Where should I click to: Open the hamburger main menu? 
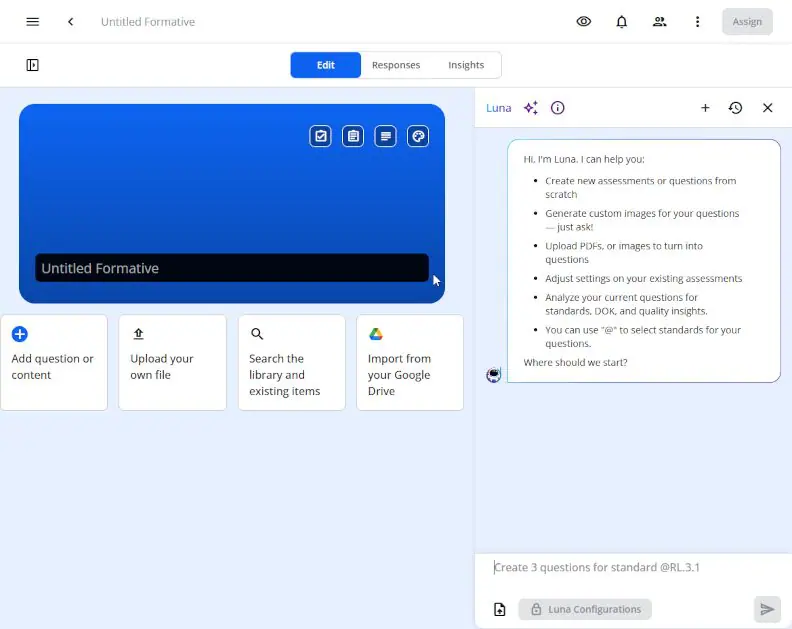tap(32, 22)
